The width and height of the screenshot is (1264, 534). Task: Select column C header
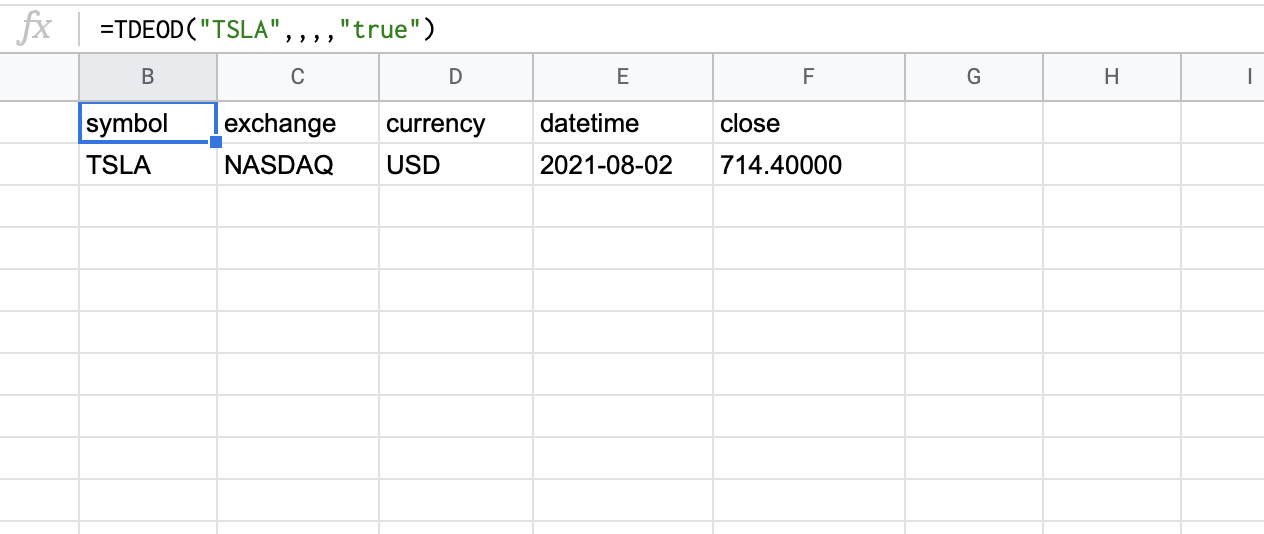(x=297, y=77)
